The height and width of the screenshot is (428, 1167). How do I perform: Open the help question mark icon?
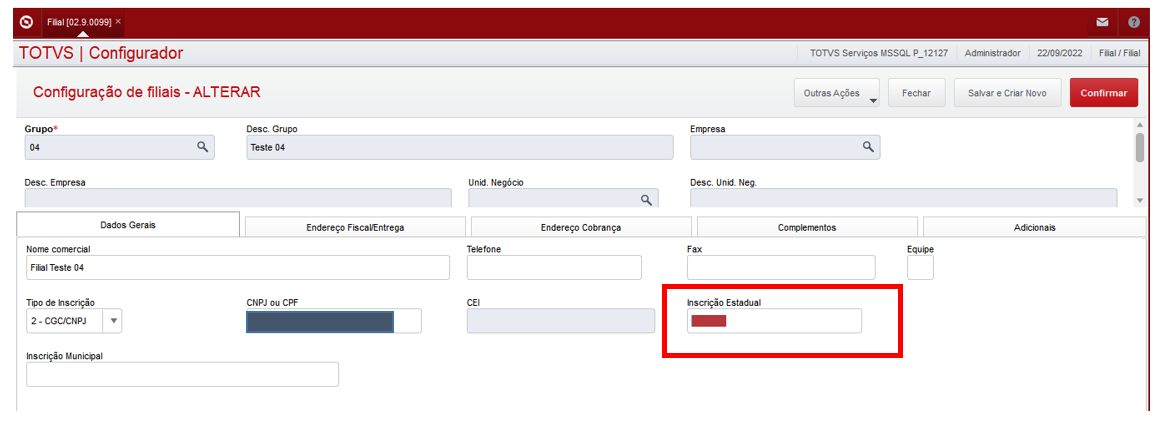[x=1134, y=22]
